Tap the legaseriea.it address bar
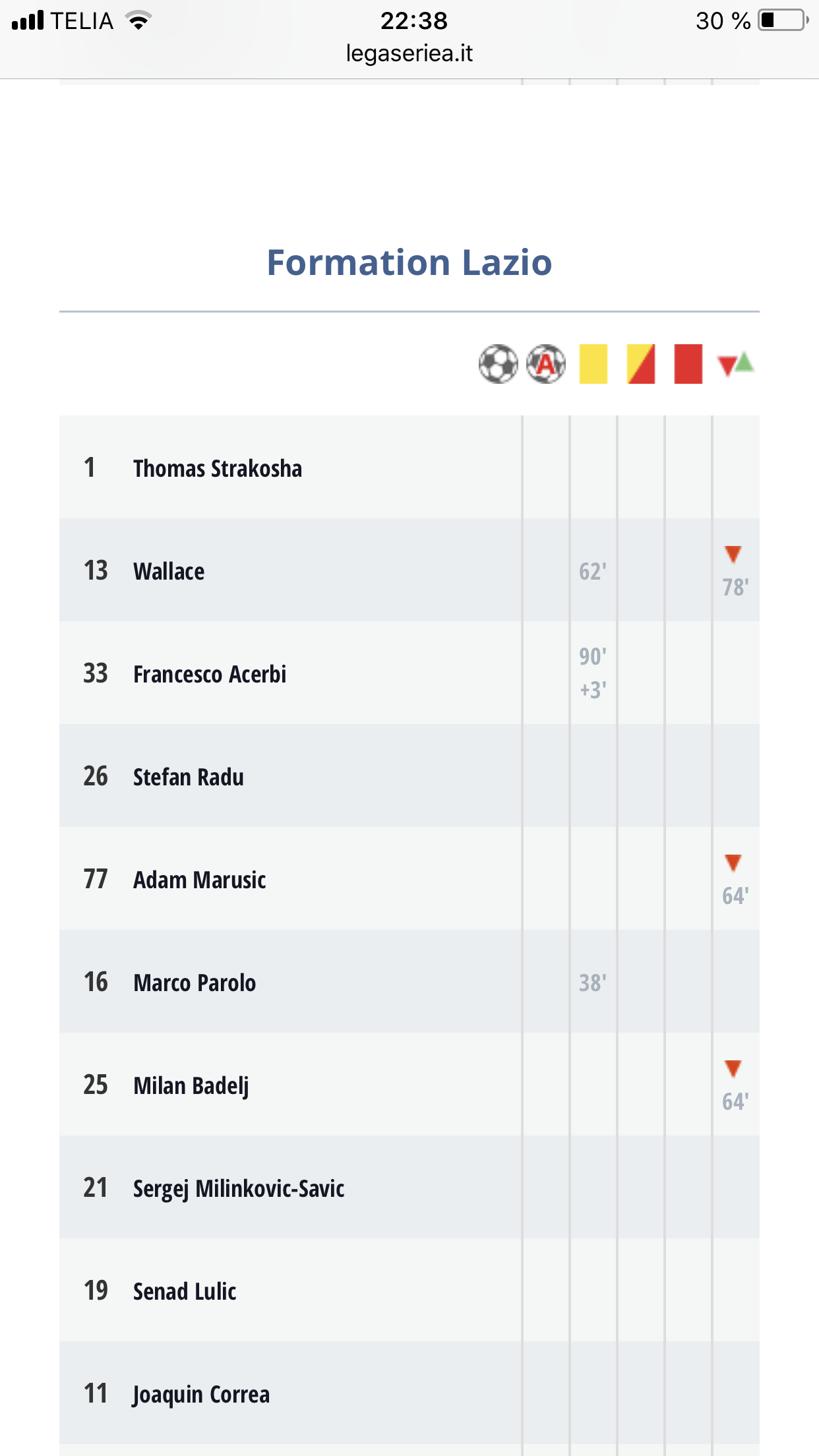The image size is (819, 1456). pos(409,53)
